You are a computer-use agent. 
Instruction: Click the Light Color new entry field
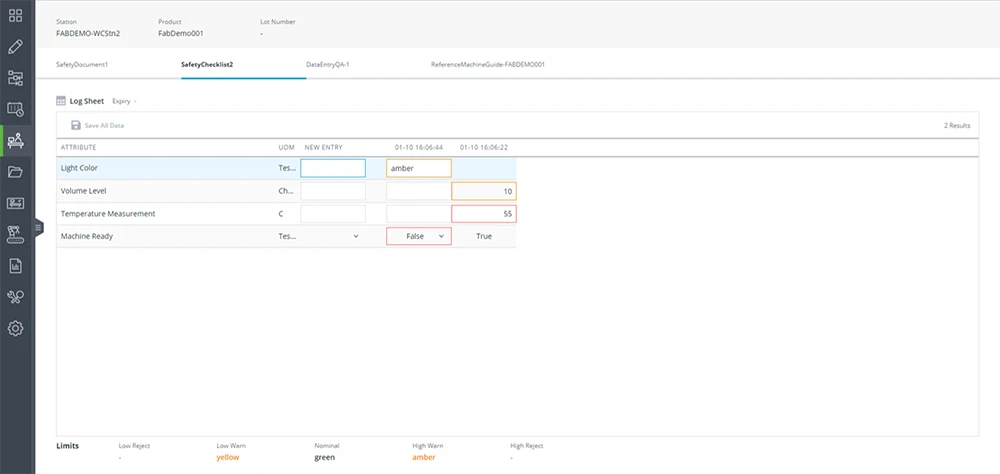[x=333, y=168]
